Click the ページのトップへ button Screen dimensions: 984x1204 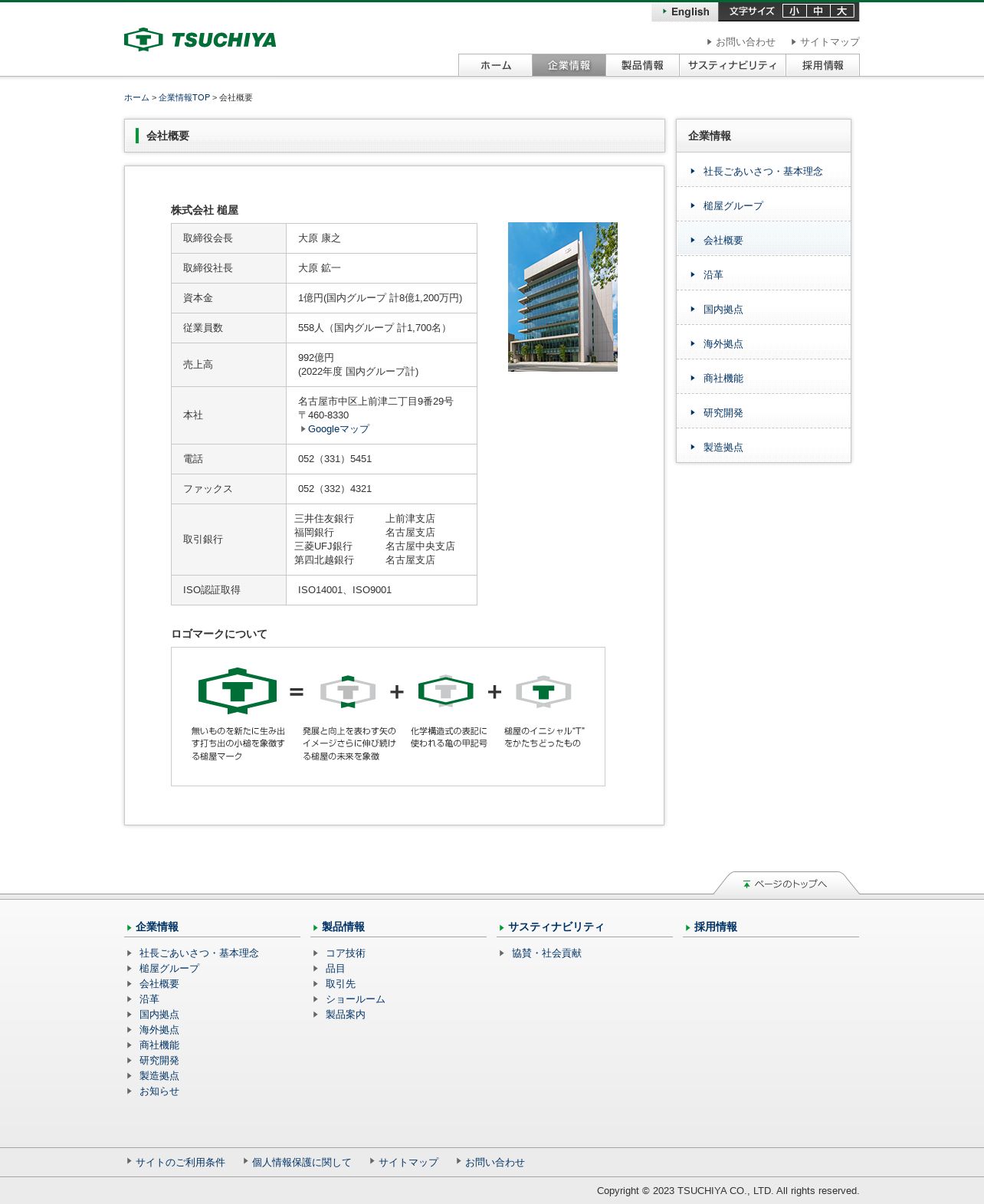click(786, 884)
